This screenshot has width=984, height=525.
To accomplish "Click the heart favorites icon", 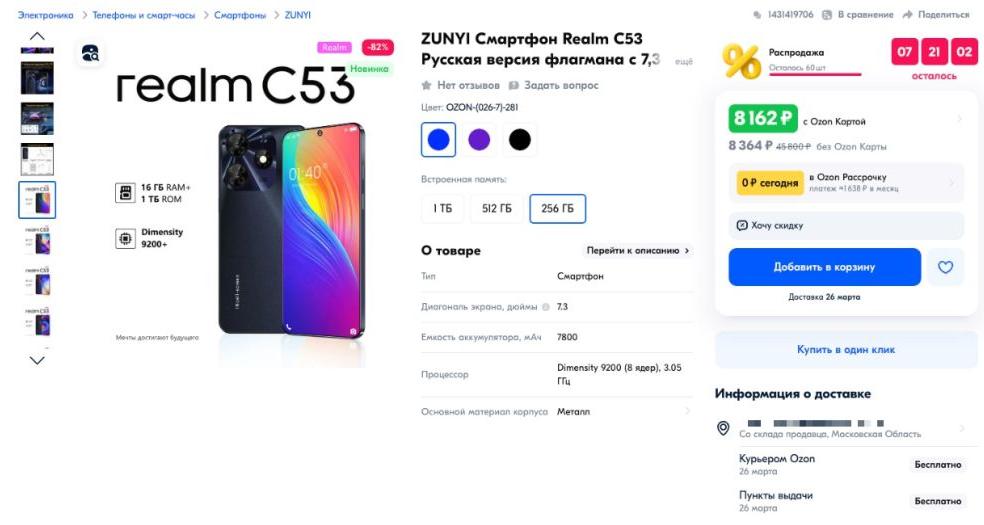I will (x=945, y=267).
